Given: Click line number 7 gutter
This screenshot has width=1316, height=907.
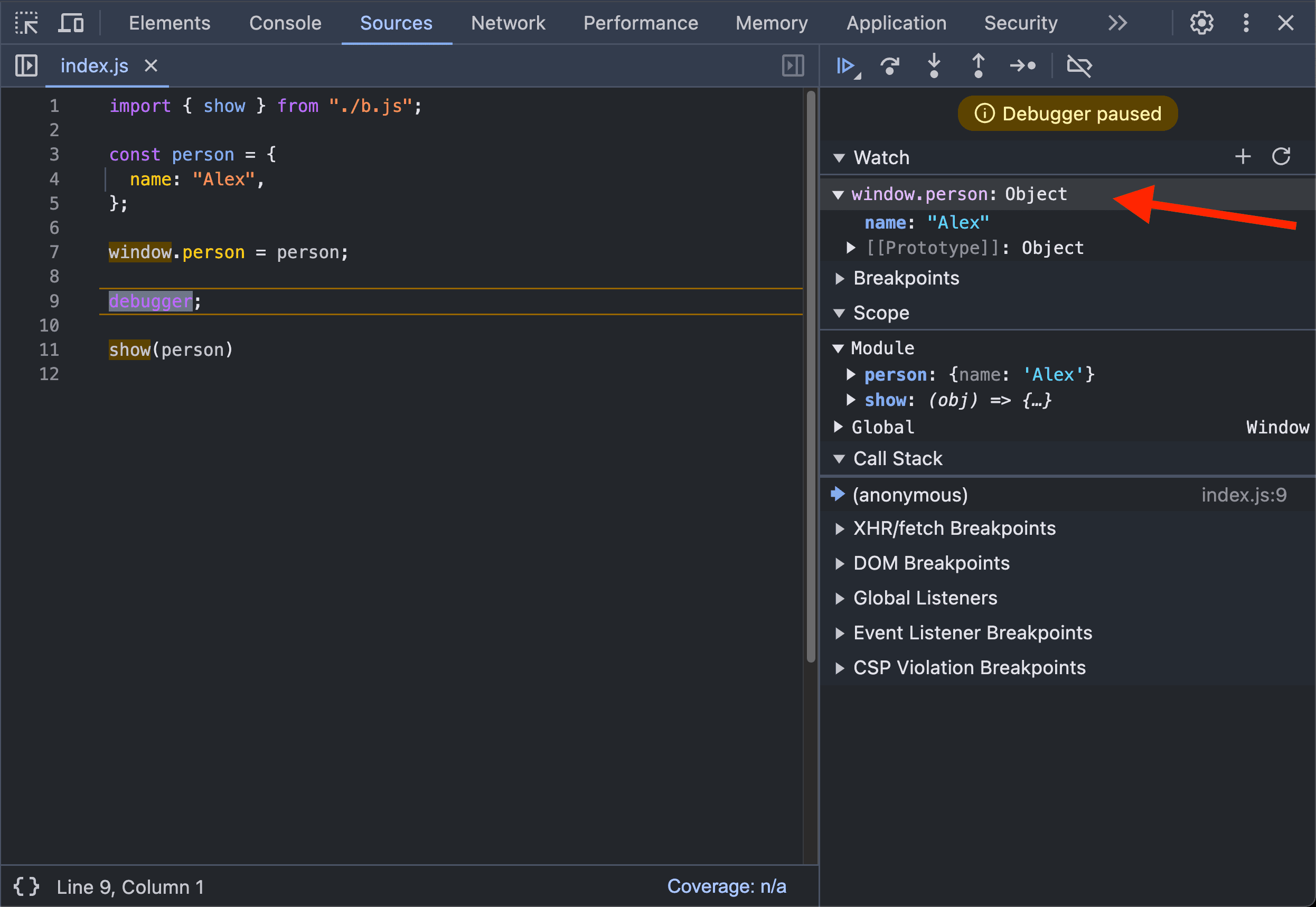Looking at the screenshot, I should point(54,252).
